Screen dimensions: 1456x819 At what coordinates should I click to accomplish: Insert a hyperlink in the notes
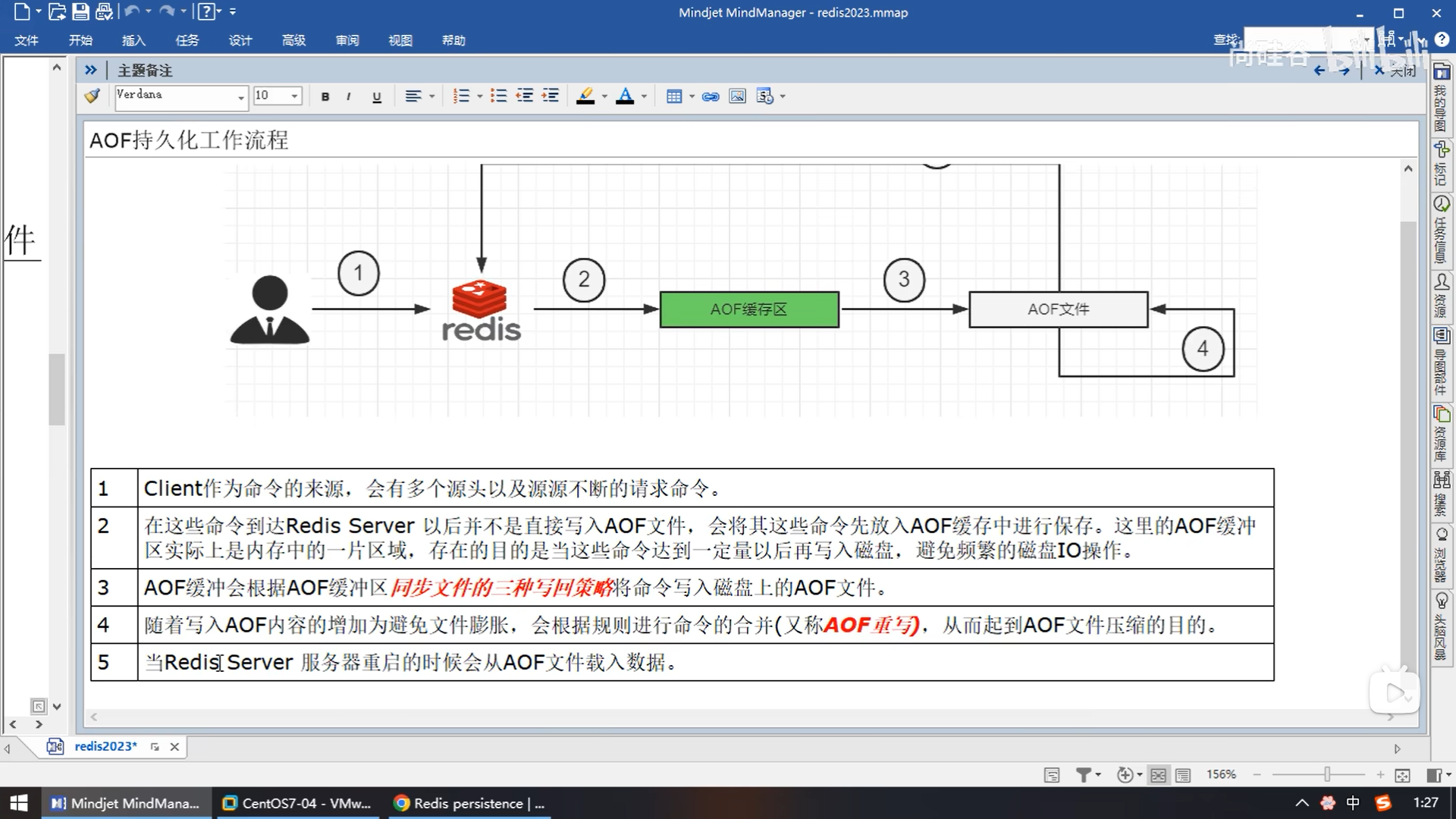[711, 96]
